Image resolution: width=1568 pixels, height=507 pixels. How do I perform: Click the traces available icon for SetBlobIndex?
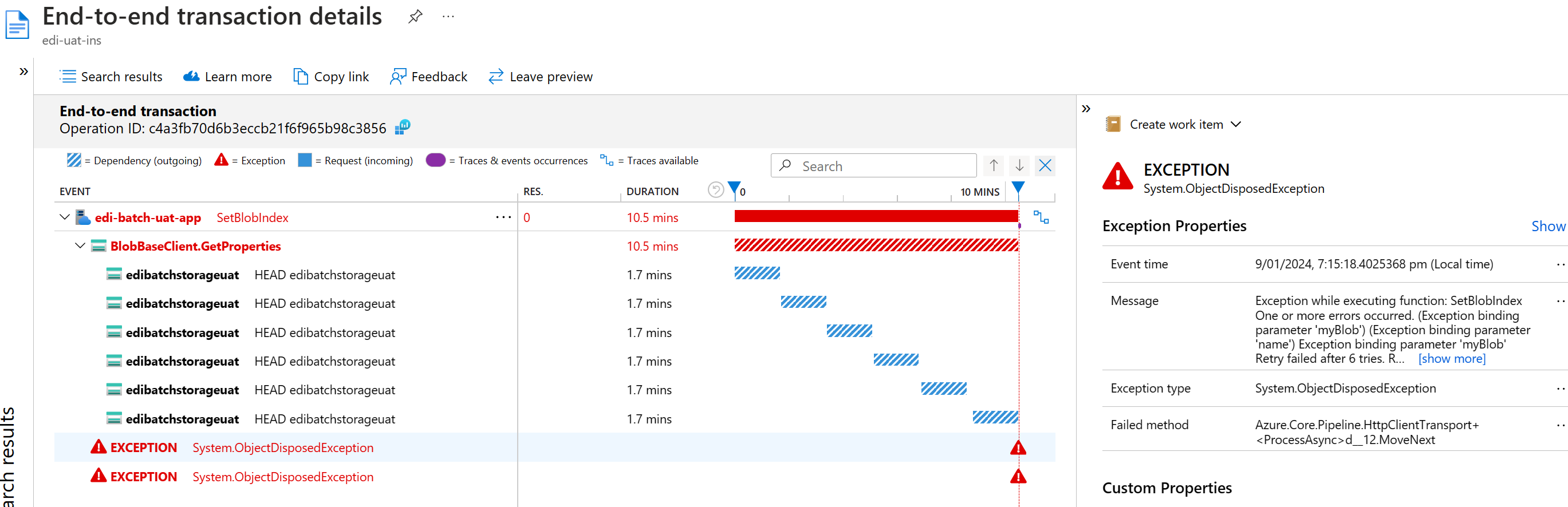coord(1041,217)
